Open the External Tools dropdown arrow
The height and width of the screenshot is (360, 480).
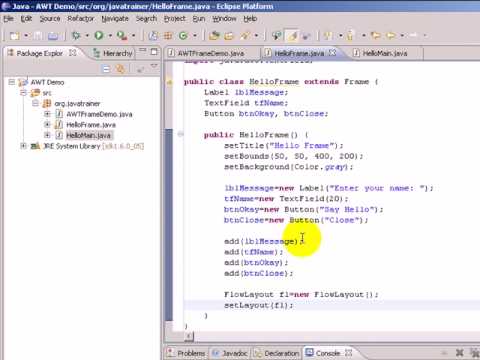point(133,35)
